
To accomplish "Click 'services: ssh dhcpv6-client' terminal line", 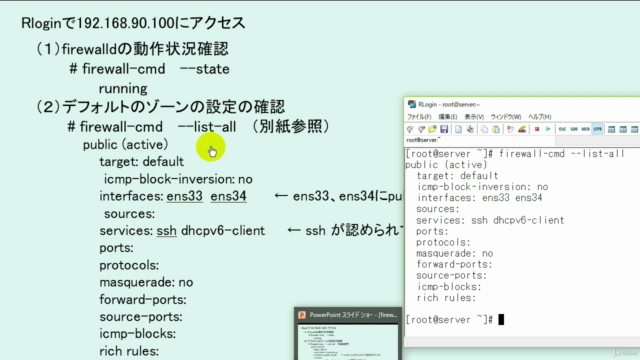I will point(490,220).
